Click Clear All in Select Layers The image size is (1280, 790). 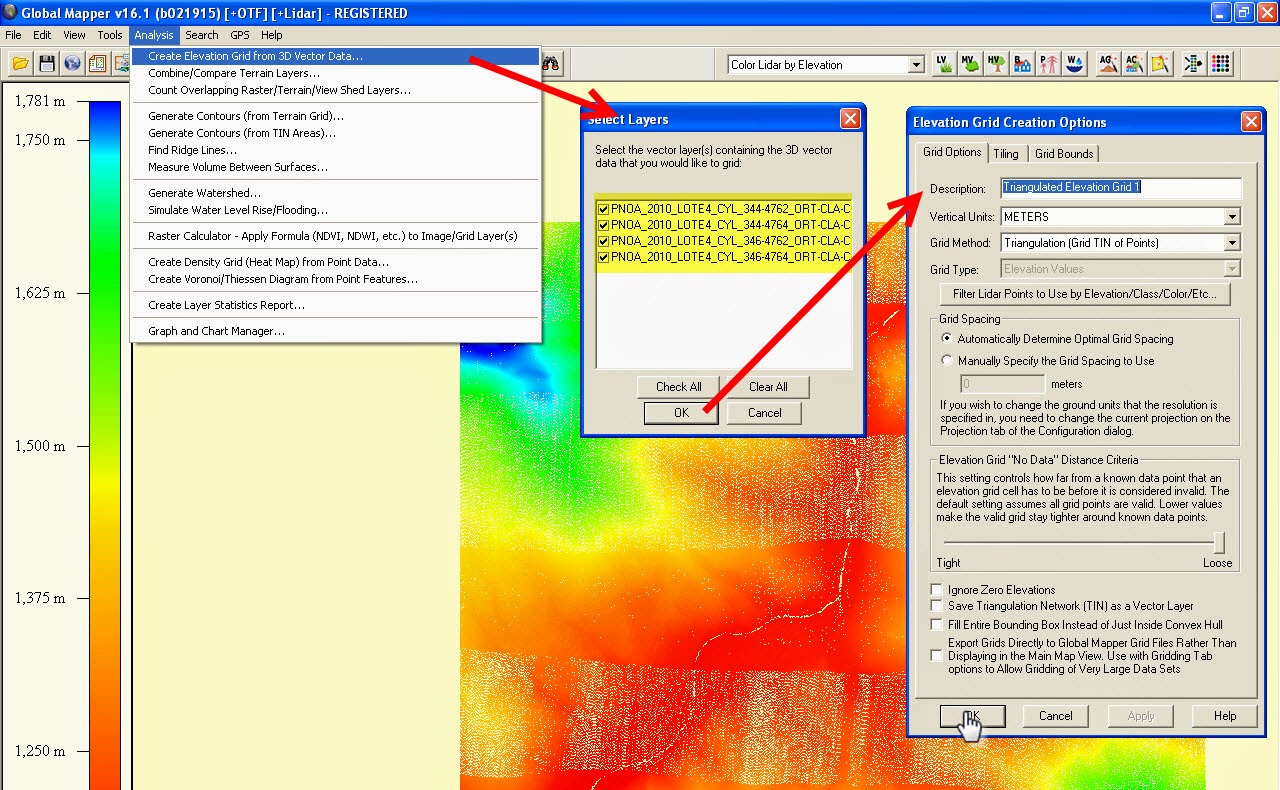click(x=768, y=387)
